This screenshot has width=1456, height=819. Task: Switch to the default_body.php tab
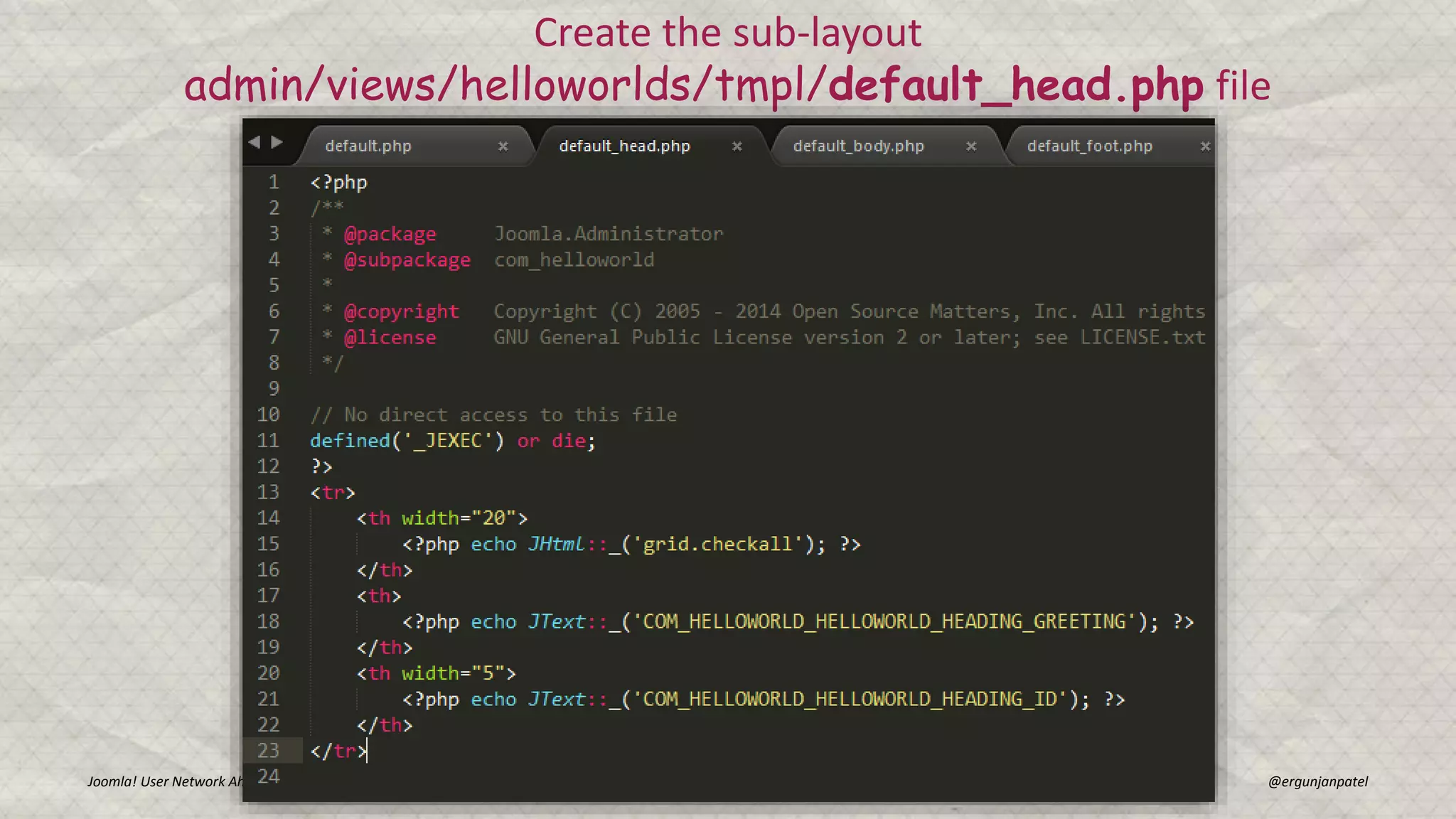(x=858, y=146)
